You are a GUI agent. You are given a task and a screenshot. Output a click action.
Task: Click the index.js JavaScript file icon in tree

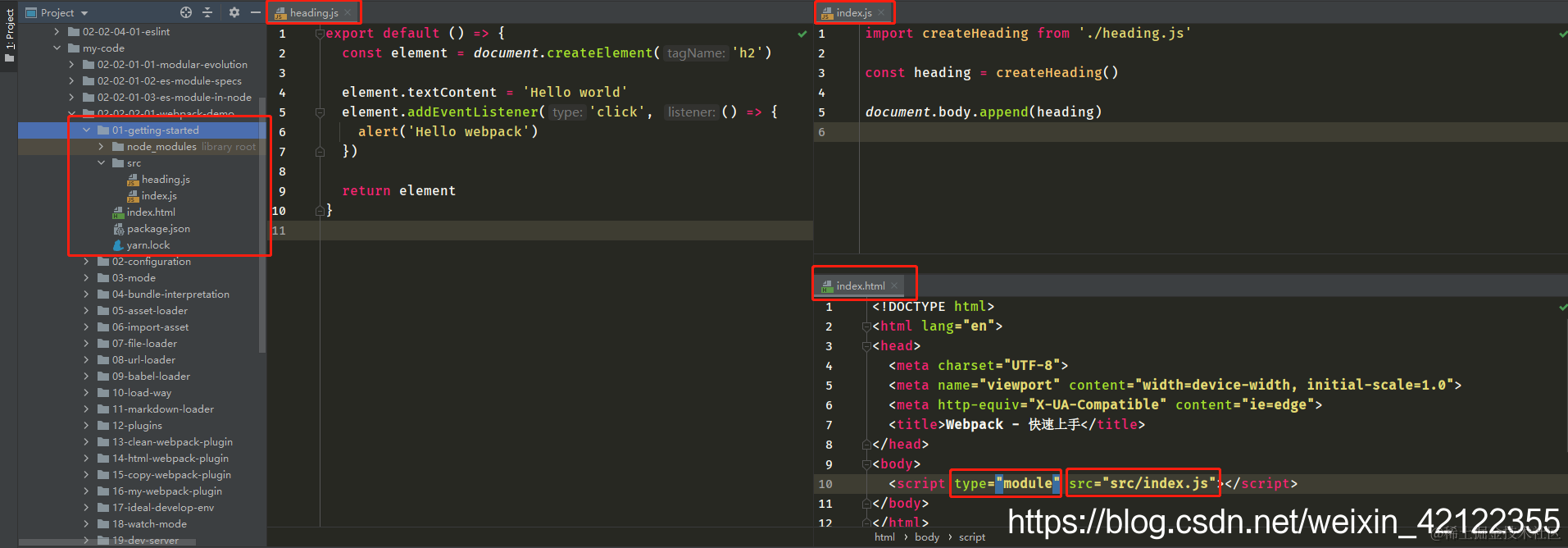click(133, 196)
